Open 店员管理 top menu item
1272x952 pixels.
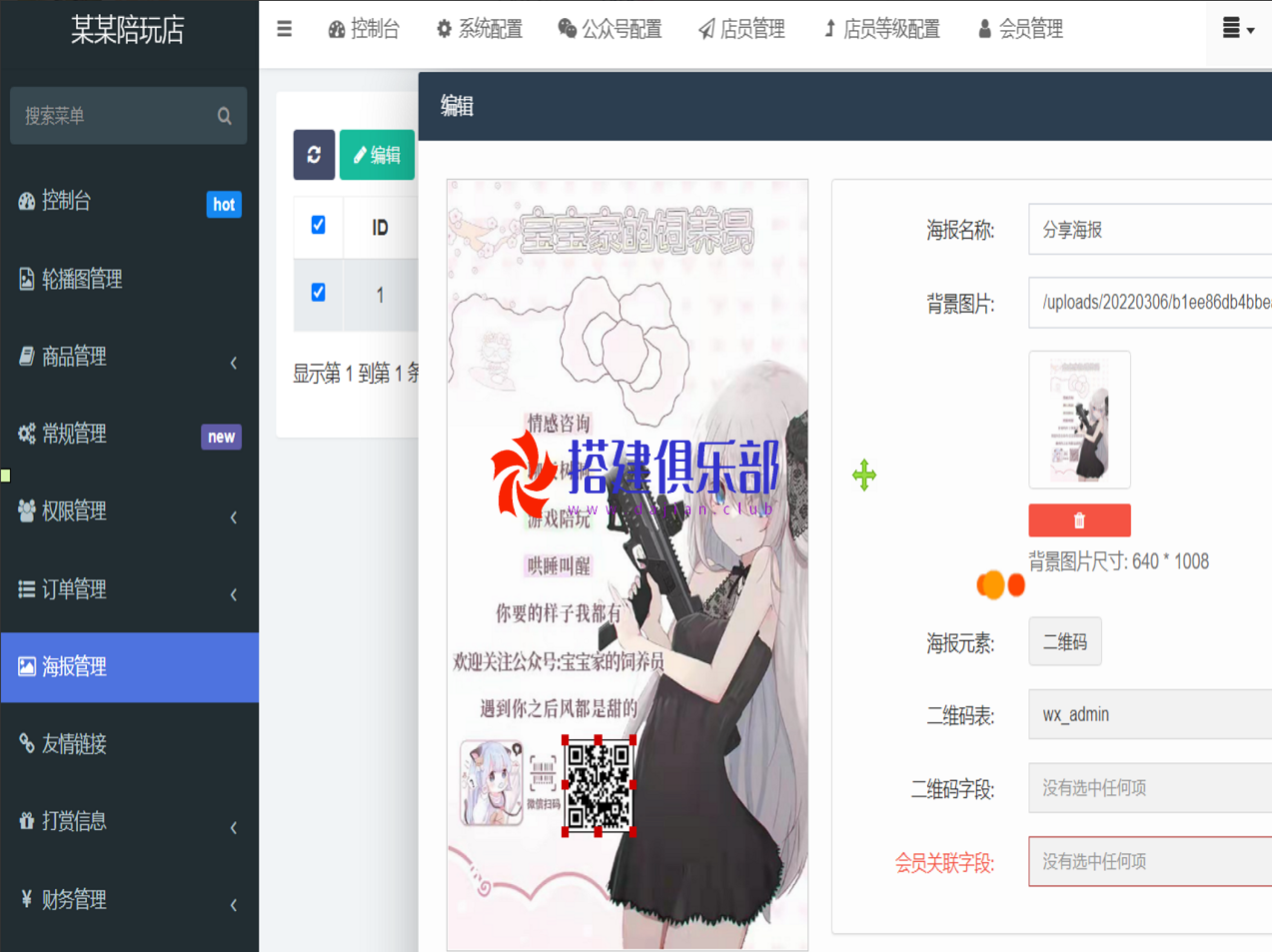pyautogui.click(x=741, y=29)
